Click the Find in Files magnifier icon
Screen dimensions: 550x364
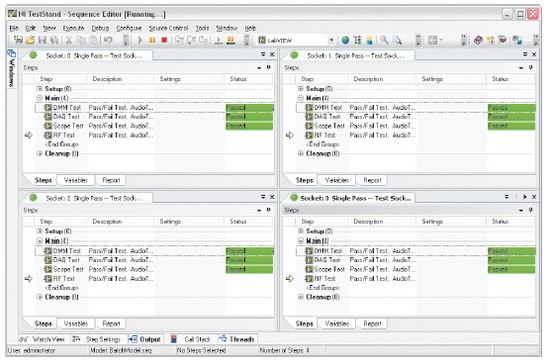pos(397,40)
